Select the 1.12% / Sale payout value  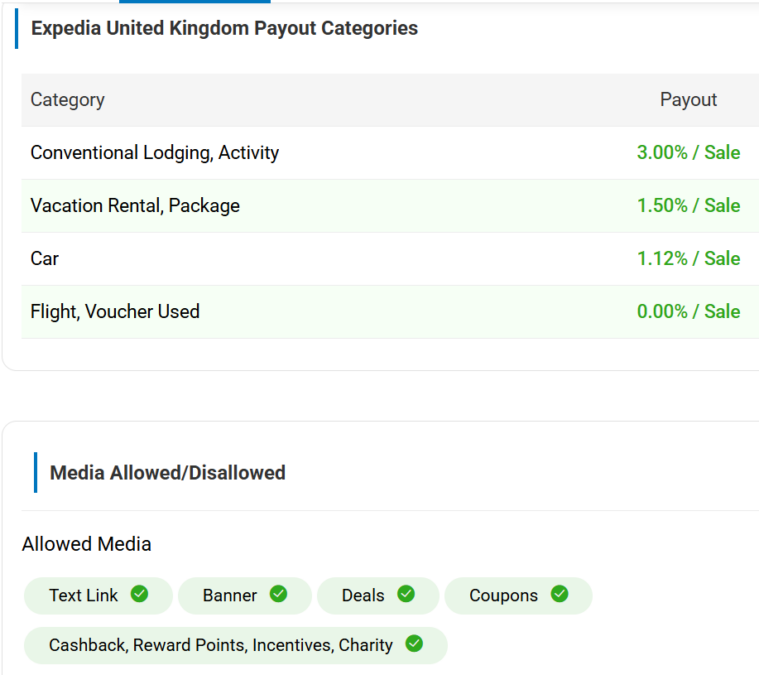tap(688, 259)
